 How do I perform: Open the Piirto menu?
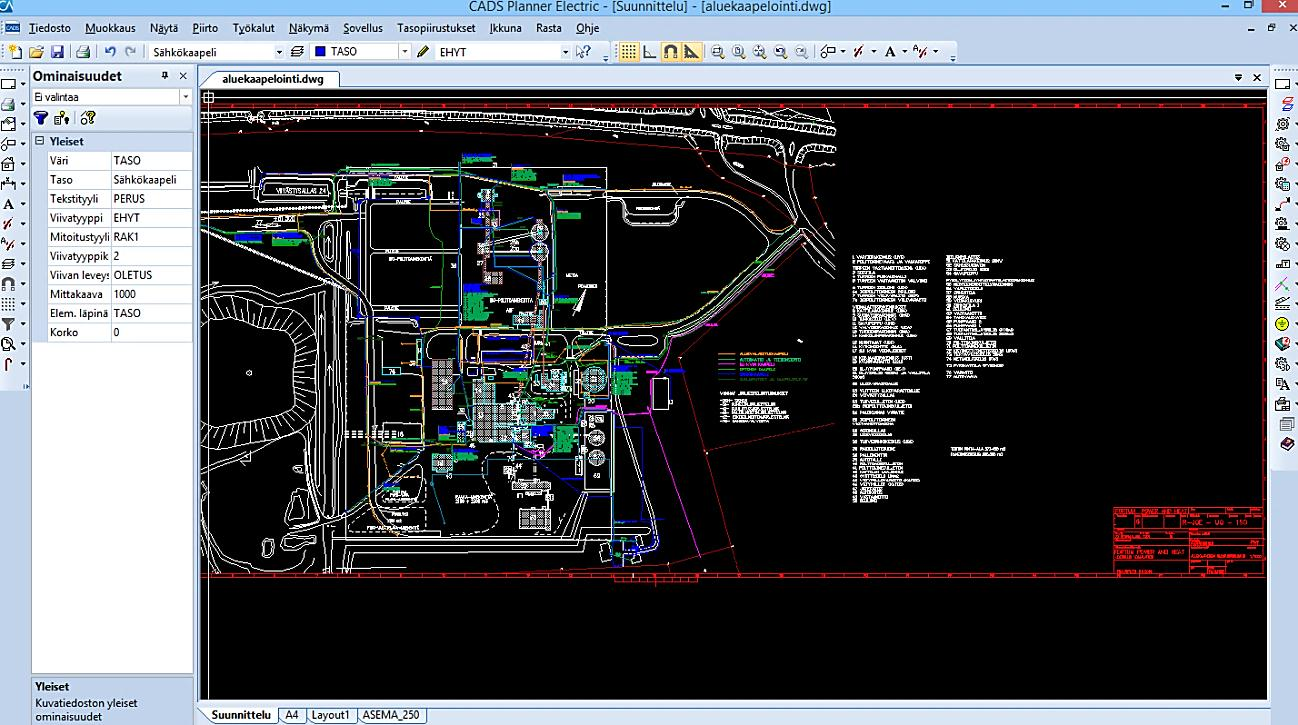click(x=205, y=28)
